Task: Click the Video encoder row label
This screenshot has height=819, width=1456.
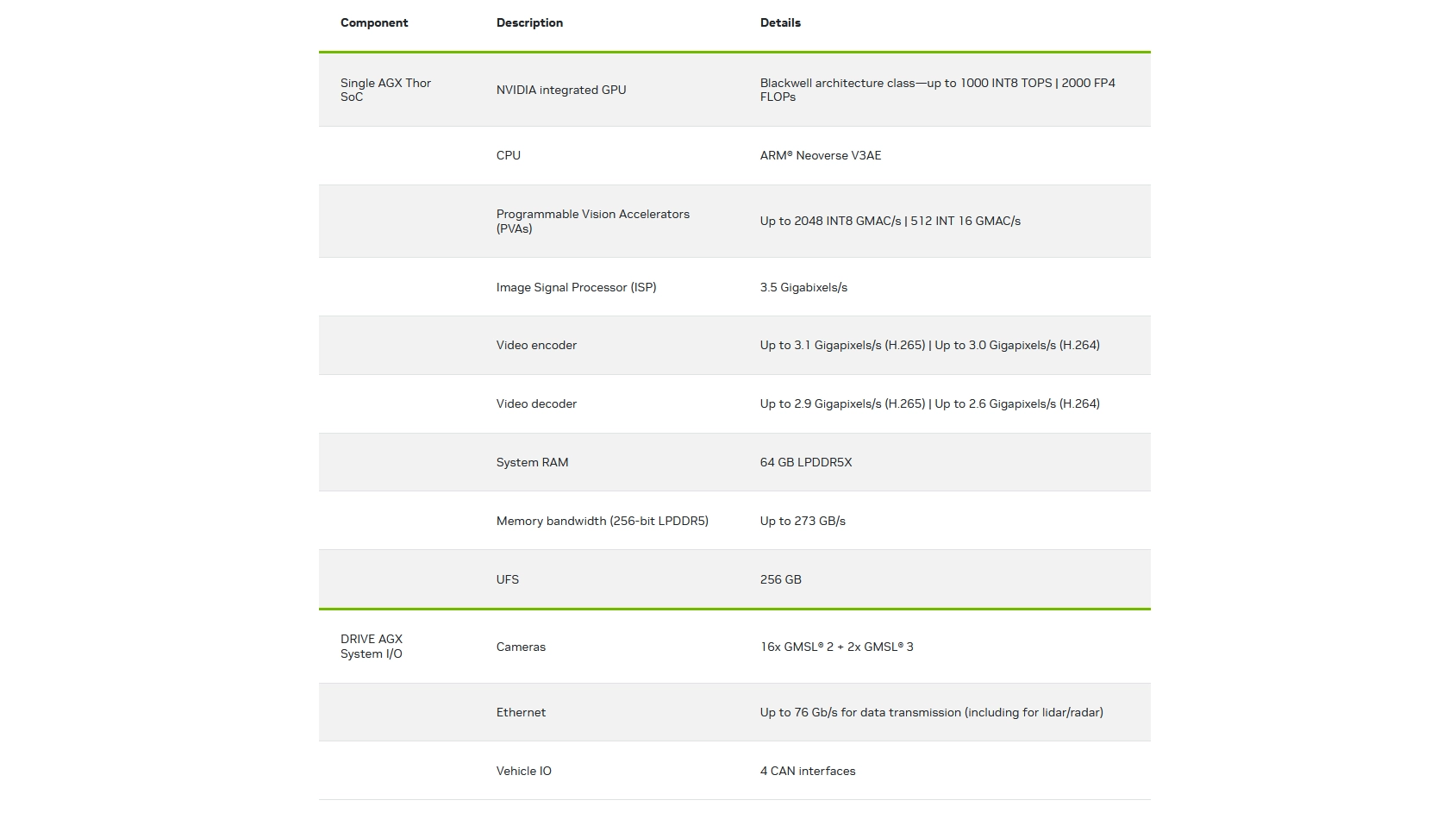Action: click(536, 346)
